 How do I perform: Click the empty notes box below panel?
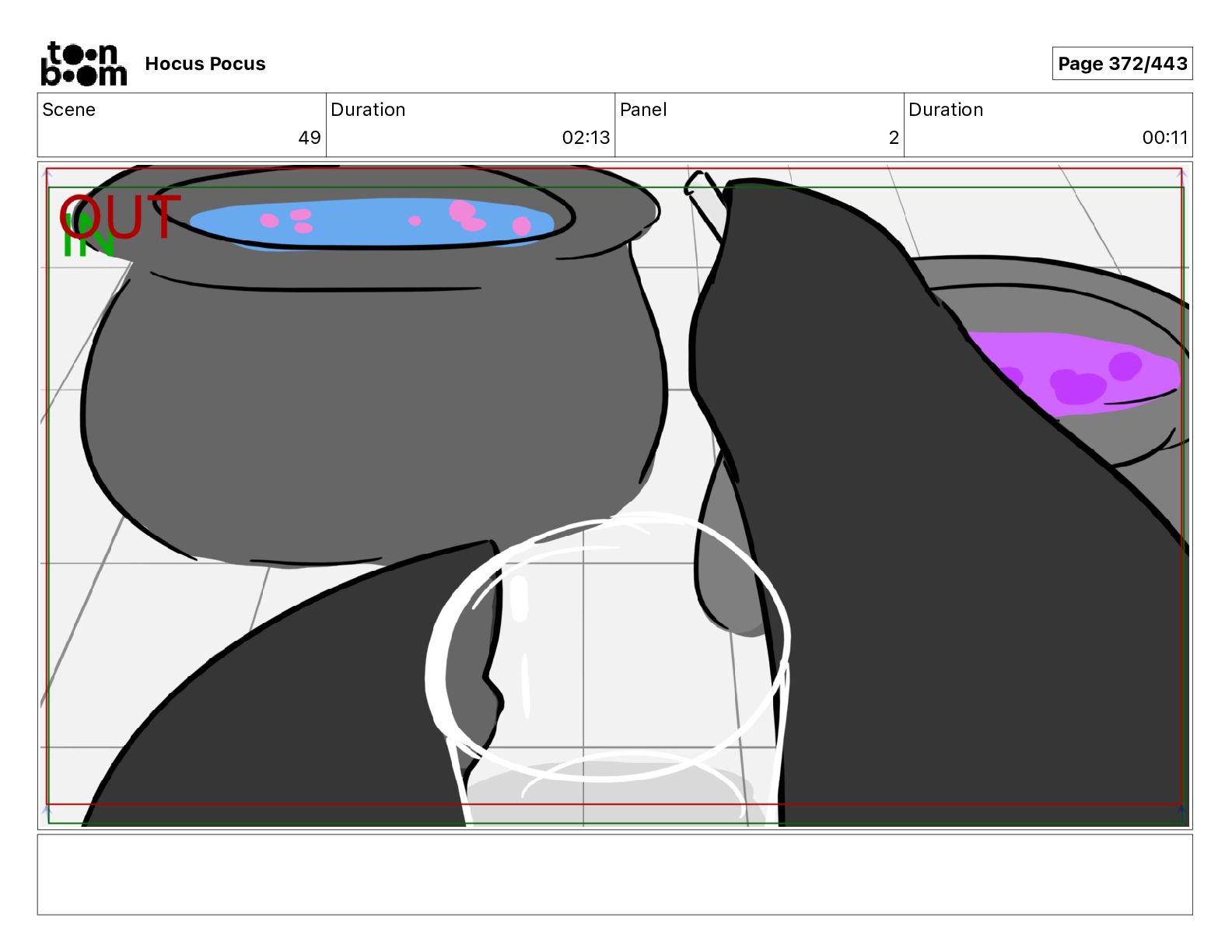coord(614,874)
